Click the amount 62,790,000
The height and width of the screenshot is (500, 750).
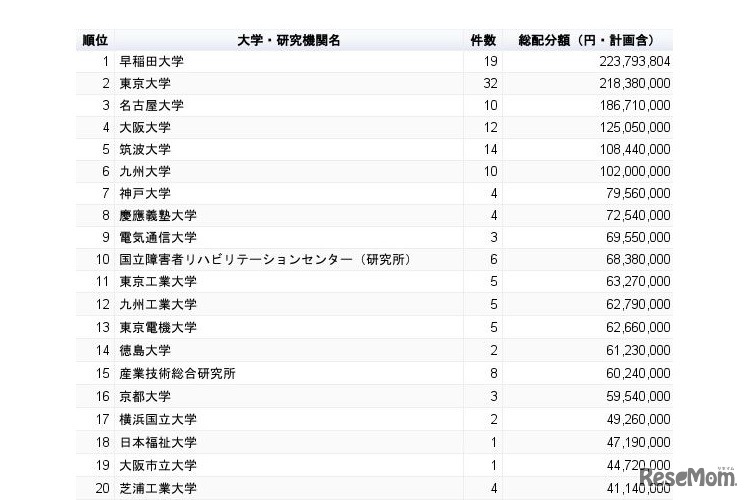[638, 304]
